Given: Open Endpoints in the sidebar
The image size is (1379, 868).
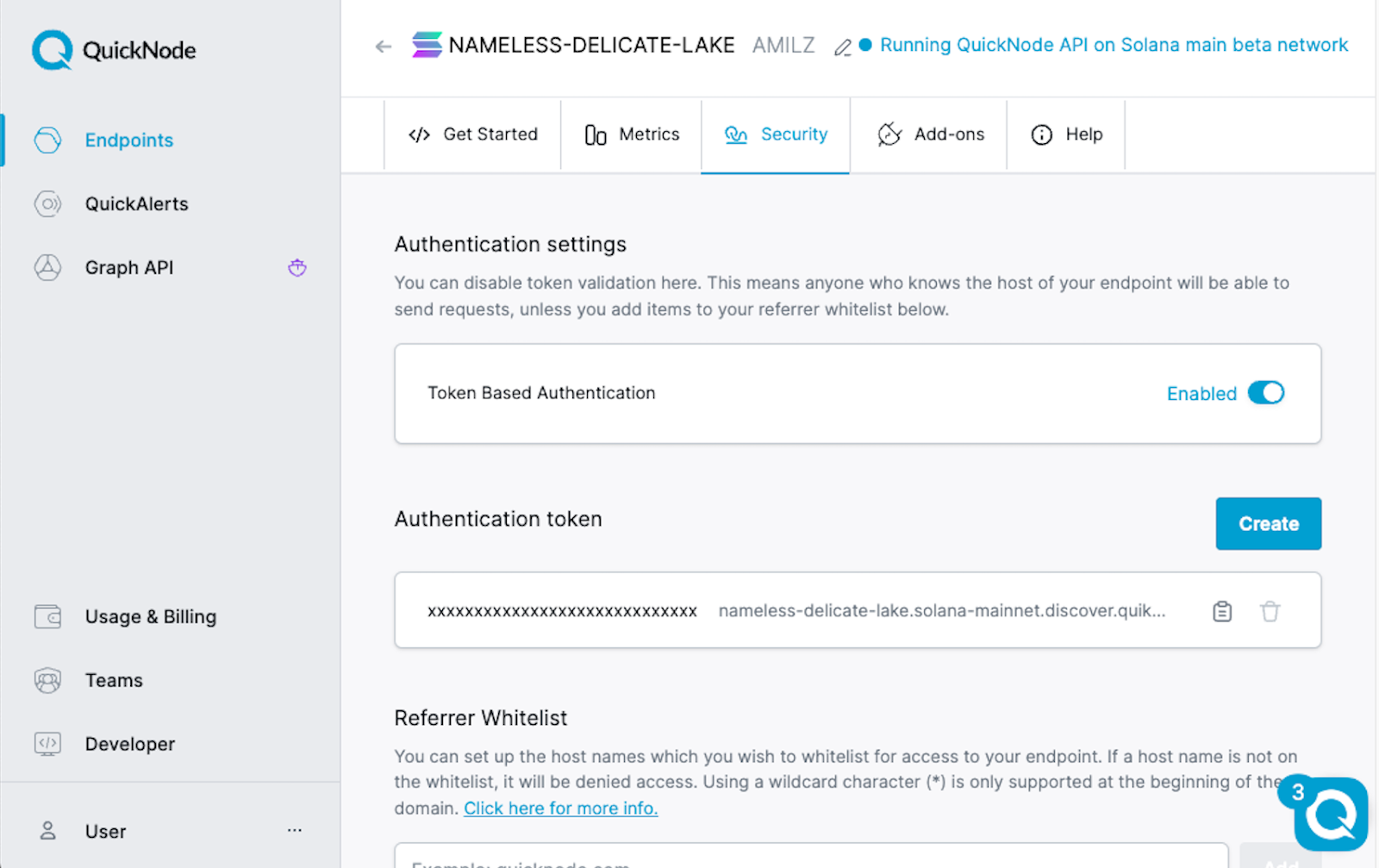Looking at the screenshot, I should 129,140.
